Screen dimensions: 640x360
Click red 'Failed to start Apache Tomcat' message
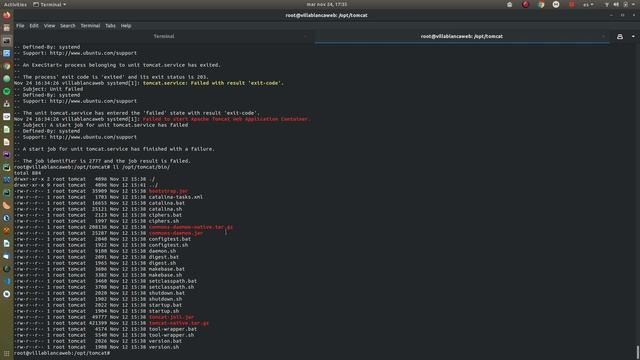pyautogui.click(x=227, y=119)
